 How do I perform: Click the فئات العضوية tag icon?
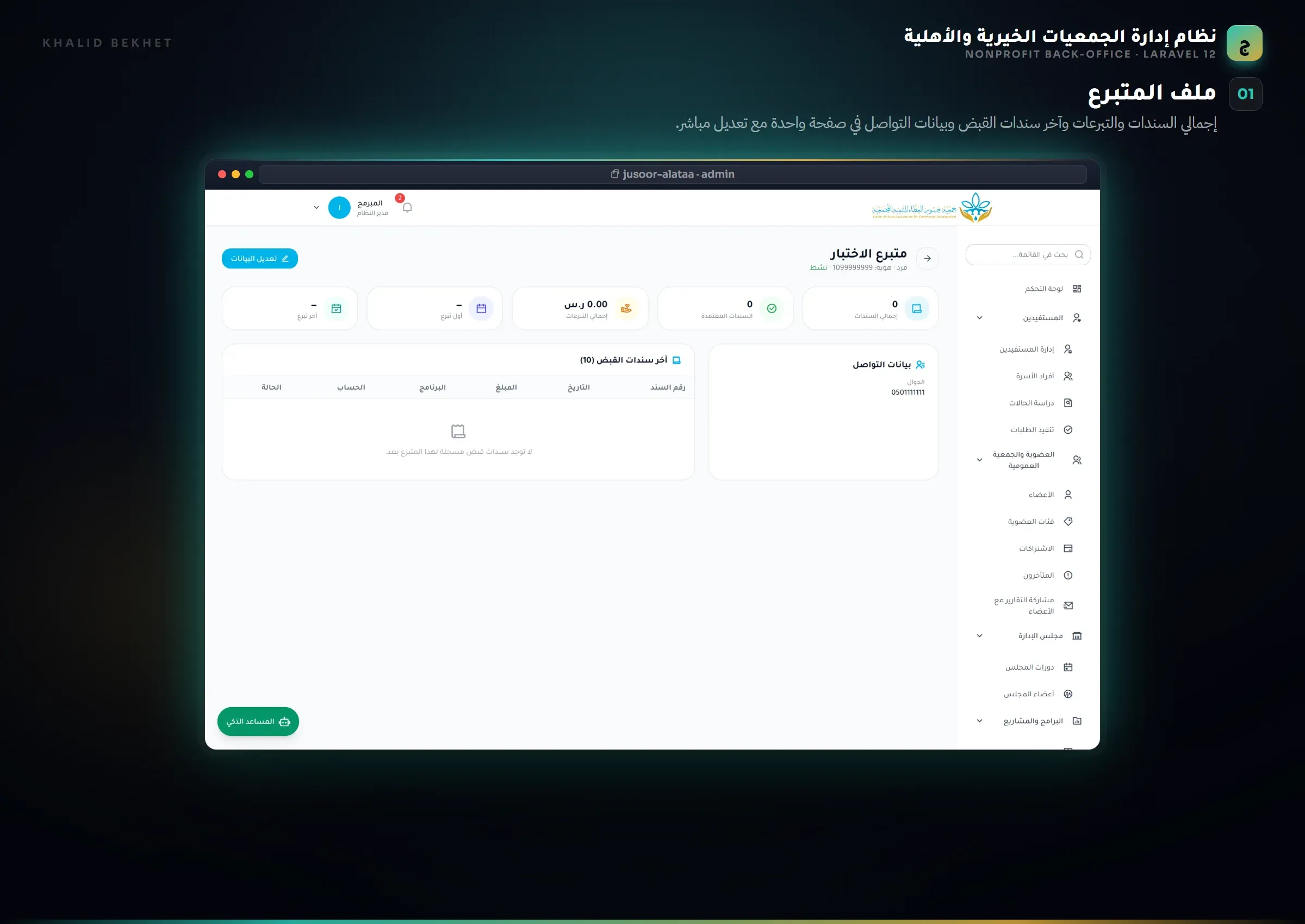[1068, 522]
